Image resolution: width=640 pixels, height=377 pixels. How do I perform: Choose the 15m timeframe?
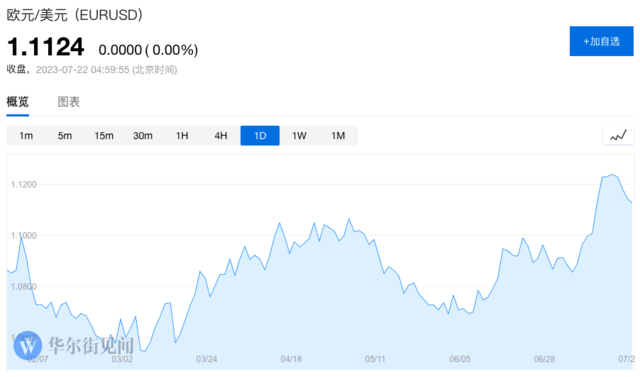click(104, 135)
